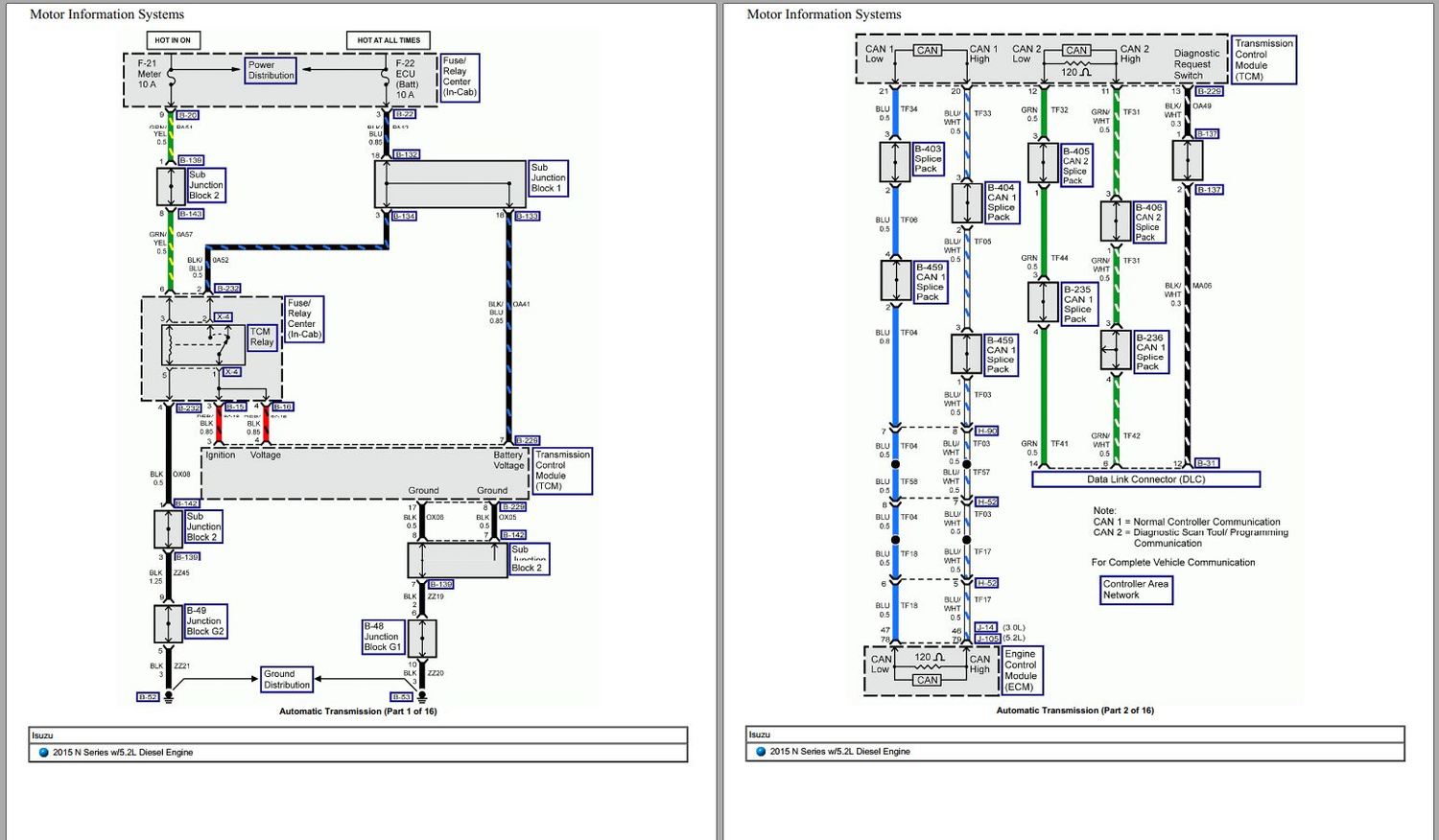The height and width of the screenshot is (840, 1439).
Task: Click the Data Link Connector (DLC) box
Action: tap(1145, 479)
